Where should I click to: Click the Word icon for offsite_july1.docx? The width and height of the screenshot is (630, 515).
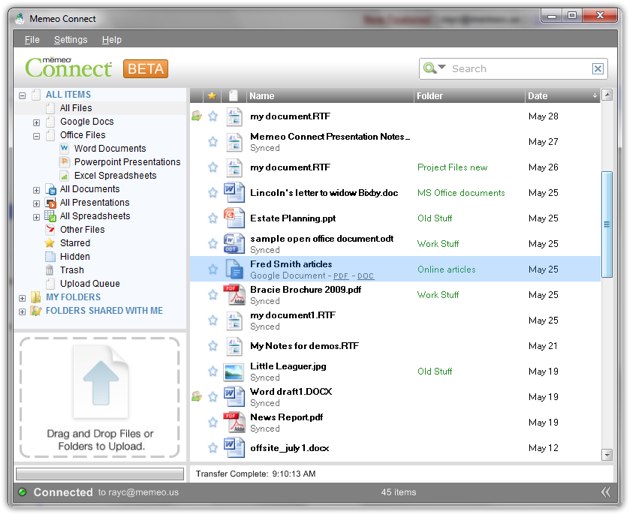(x=234, y=448)
